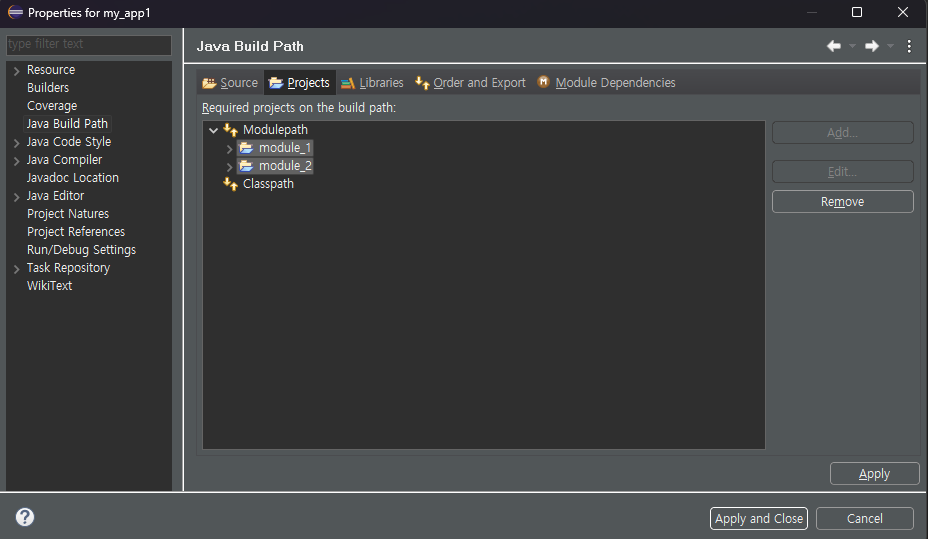Select the Modulepath node label
This screenshot has height=539, width=928.
275,130
